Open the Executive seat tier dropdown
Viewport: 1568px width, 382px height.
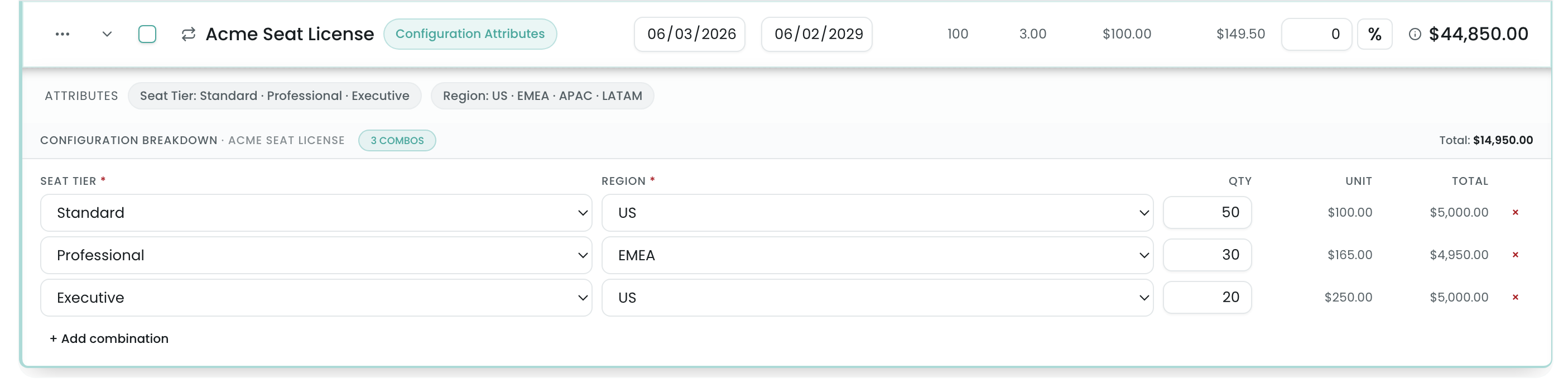pos(316,298)
